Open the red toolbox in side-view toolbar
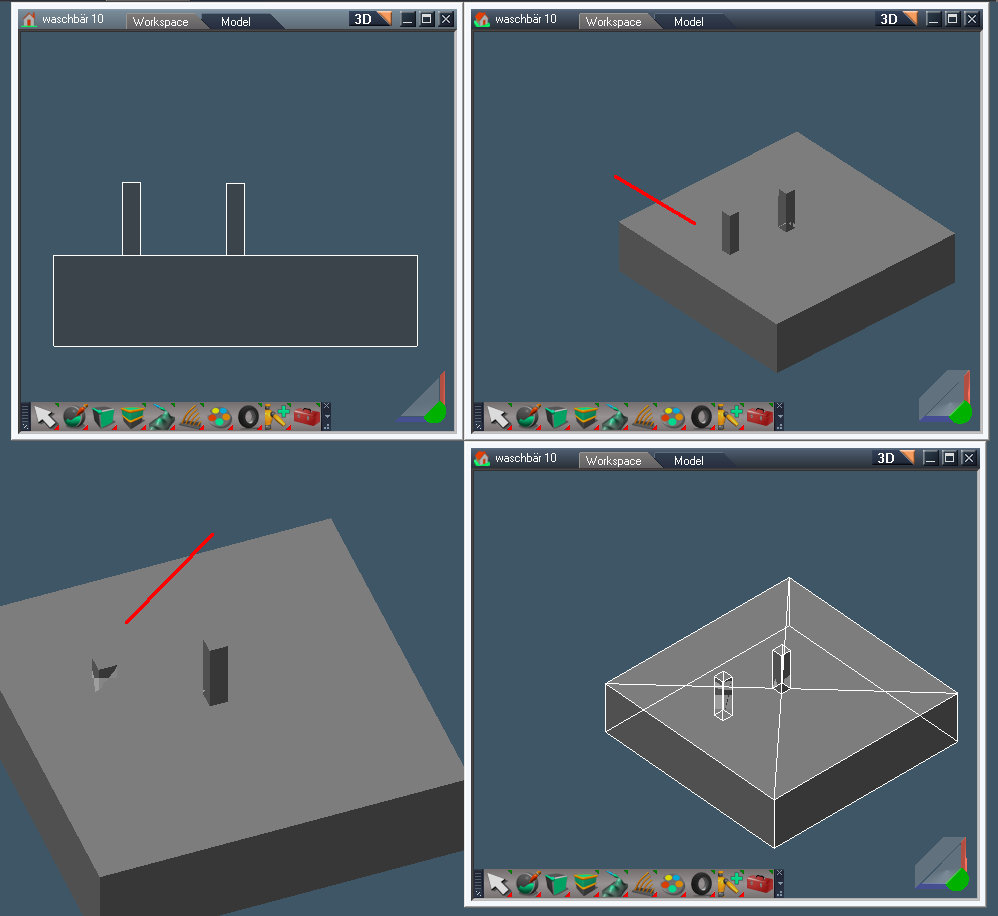Viewport: 998px width, 916px height. 307,416
